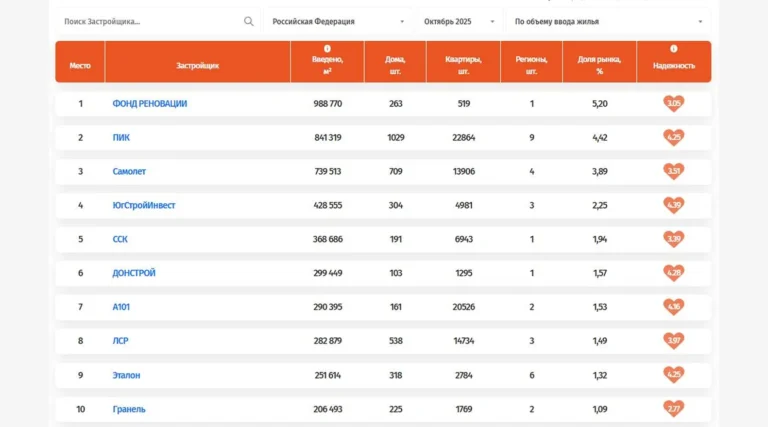The width and height of the screenshot is (768, 427).
Task: Open the Октябрь 2025 period dropdown
Action: pyautogui.click(x=459, y=22)
